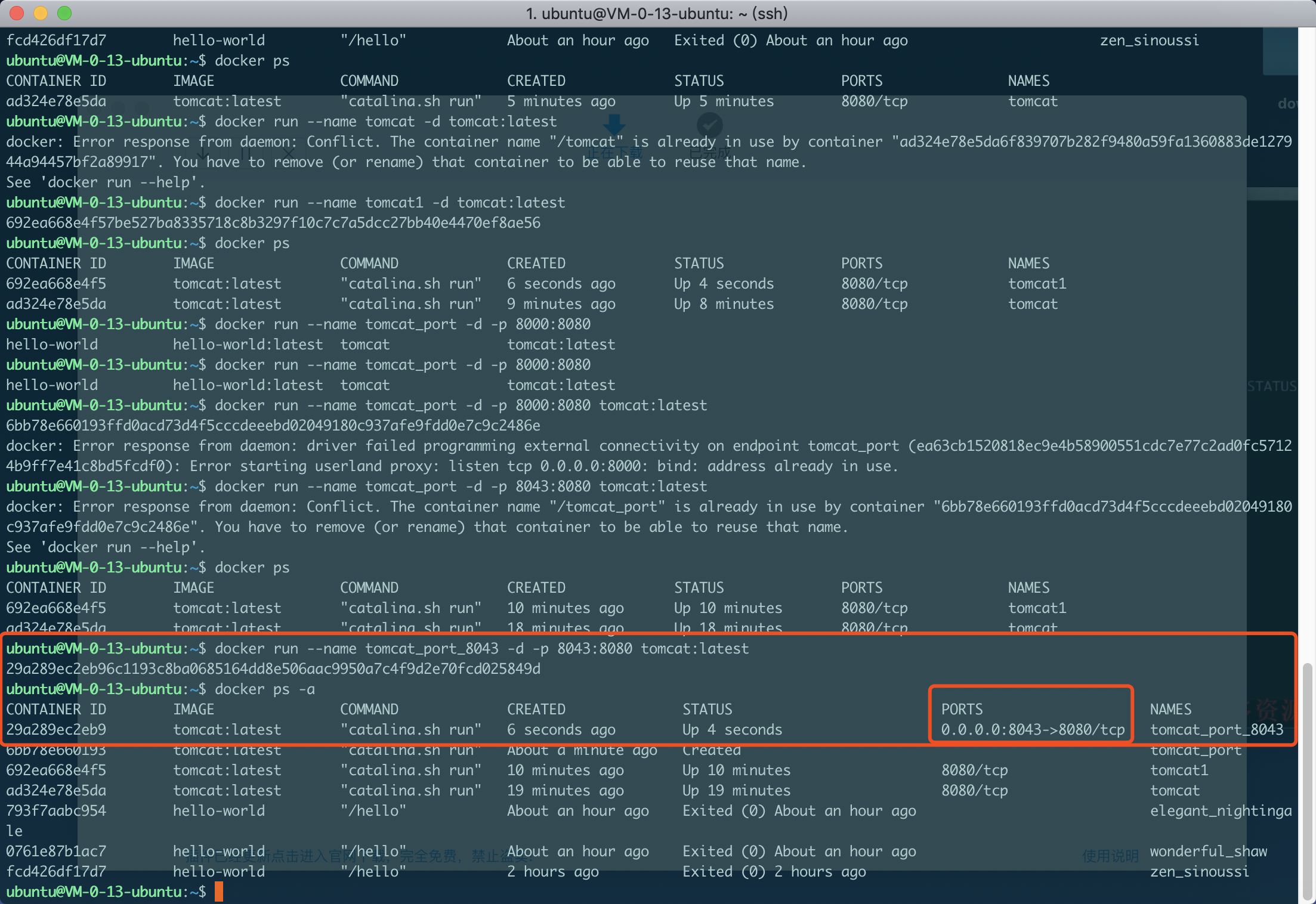
Task: Click command 'docker run --name tomcat_port_8043 -d -p 8043:8080'
Action: (424, 649)
